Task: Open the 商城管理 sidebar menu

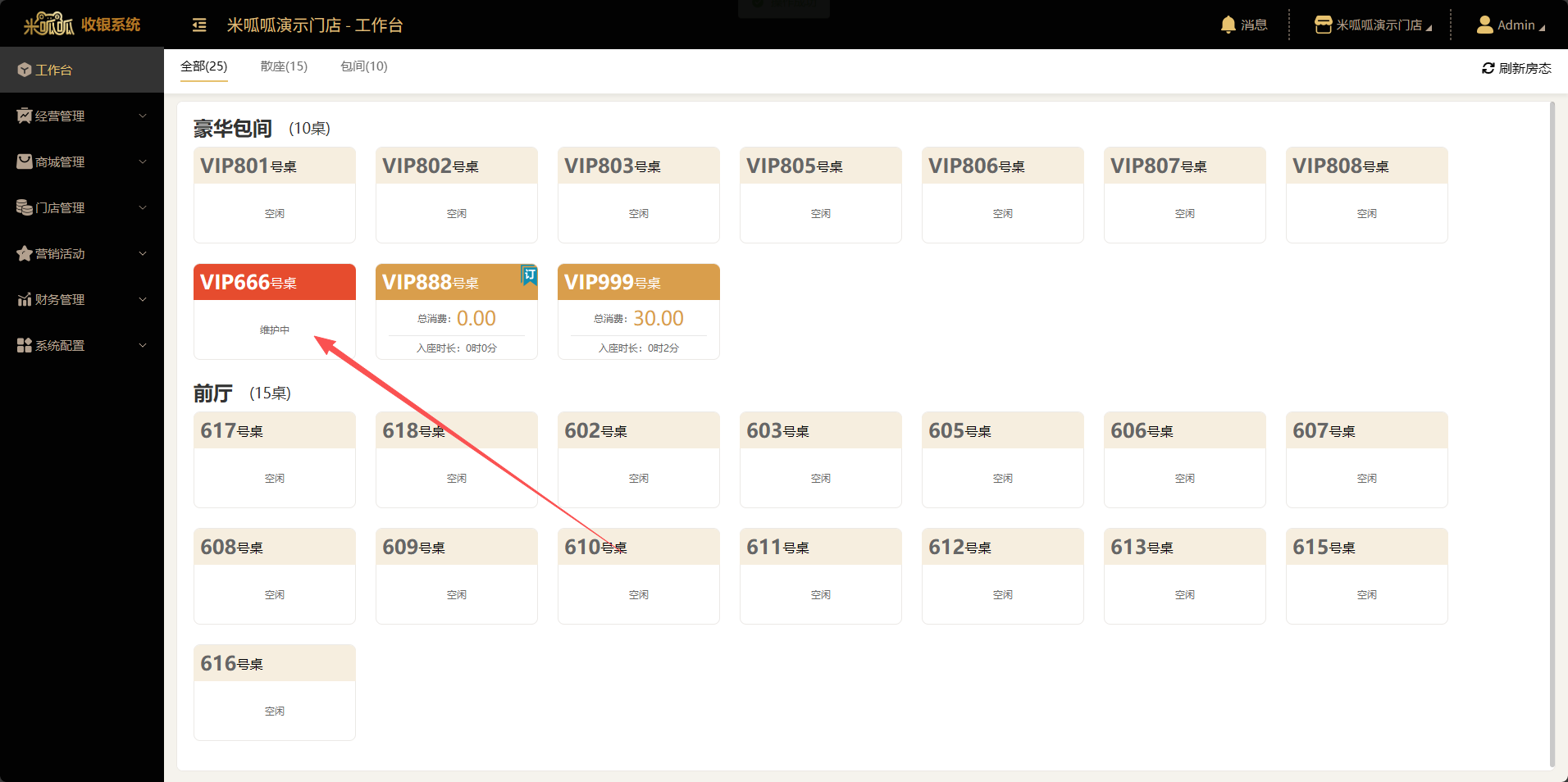Action: point(60,162)
